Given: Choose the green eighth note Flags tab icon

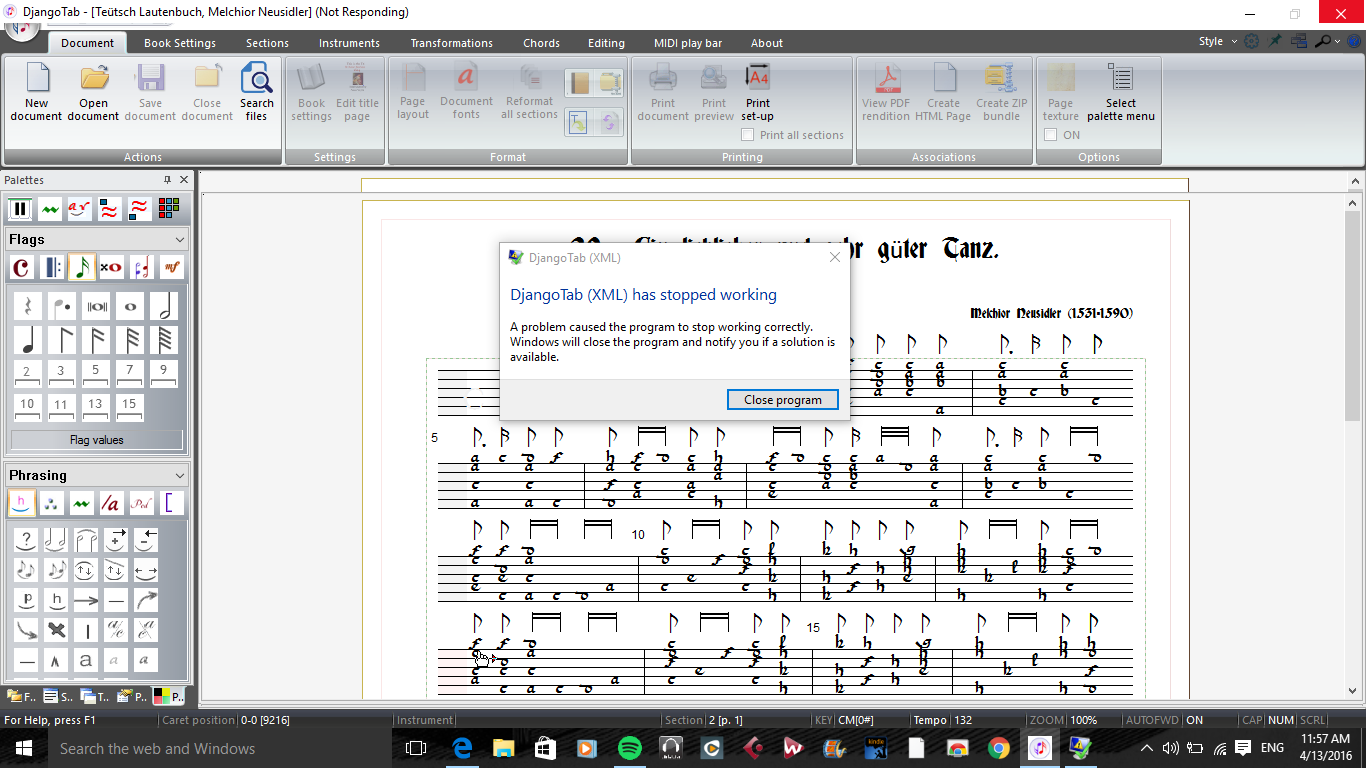Looking at the screenshot, I should [x=81, y=267].
